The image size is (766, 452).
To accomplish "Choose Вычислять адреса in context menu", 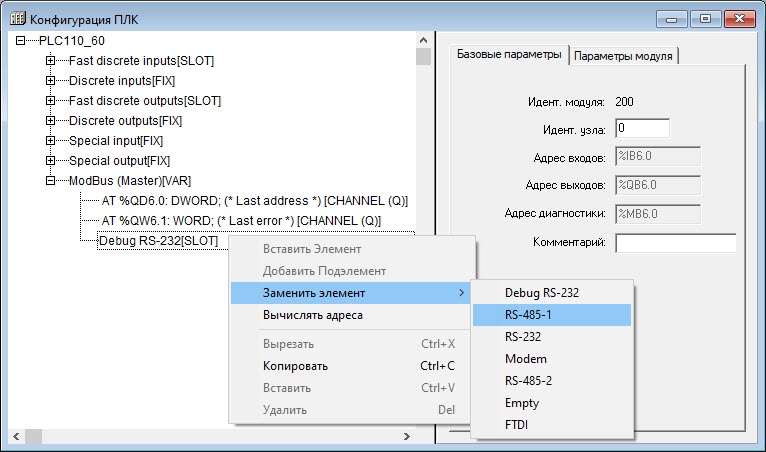I will (x=312, y=315).
